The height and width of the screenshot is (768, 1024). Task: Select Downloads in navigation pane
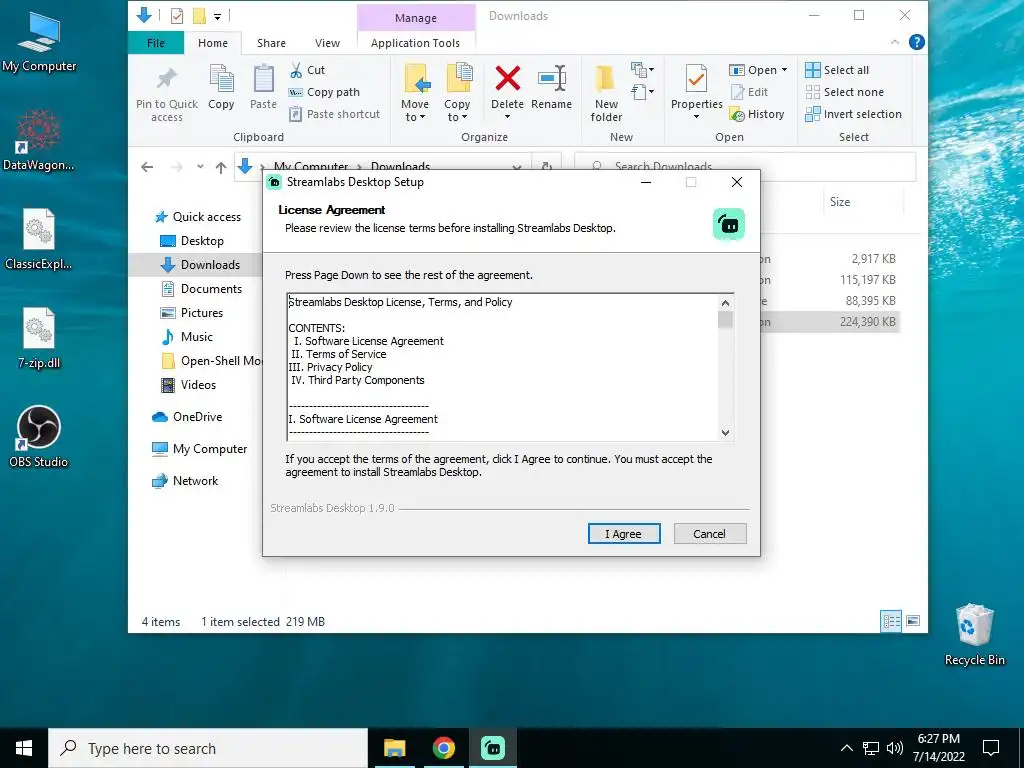tap(200, 264)
